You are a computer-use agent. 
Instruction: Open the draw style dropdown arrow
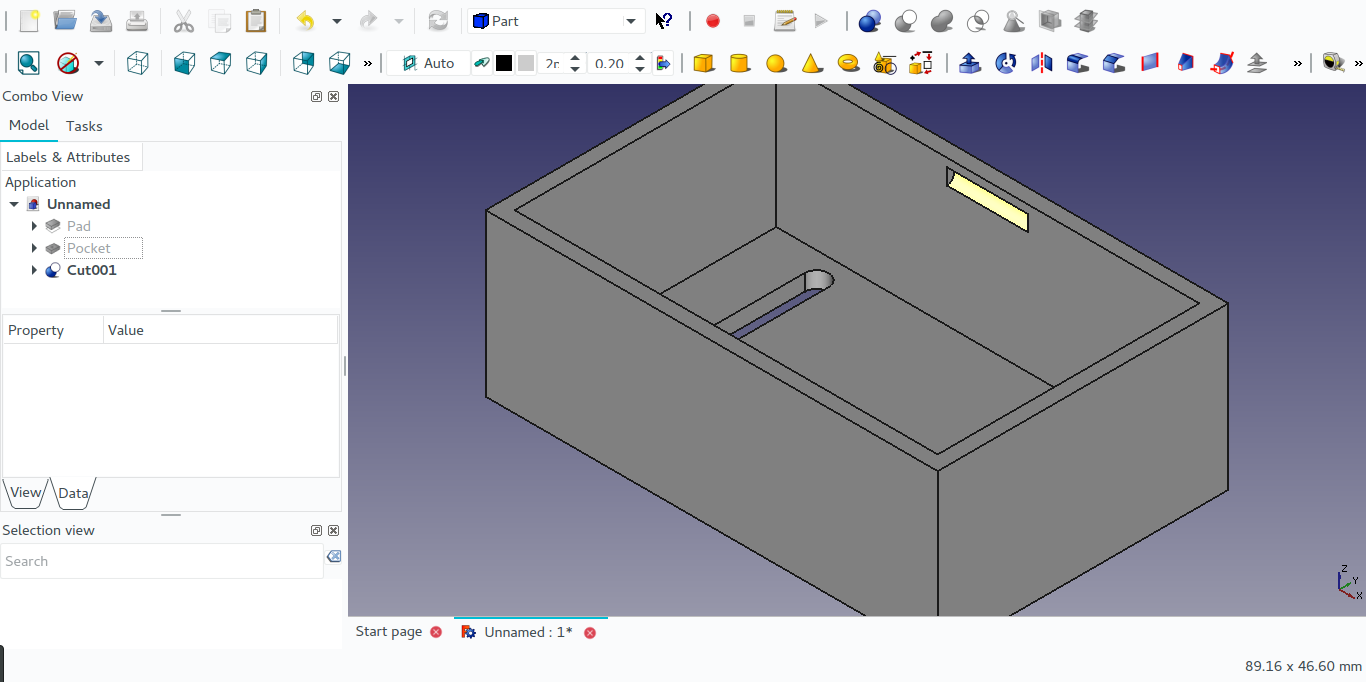98,63
